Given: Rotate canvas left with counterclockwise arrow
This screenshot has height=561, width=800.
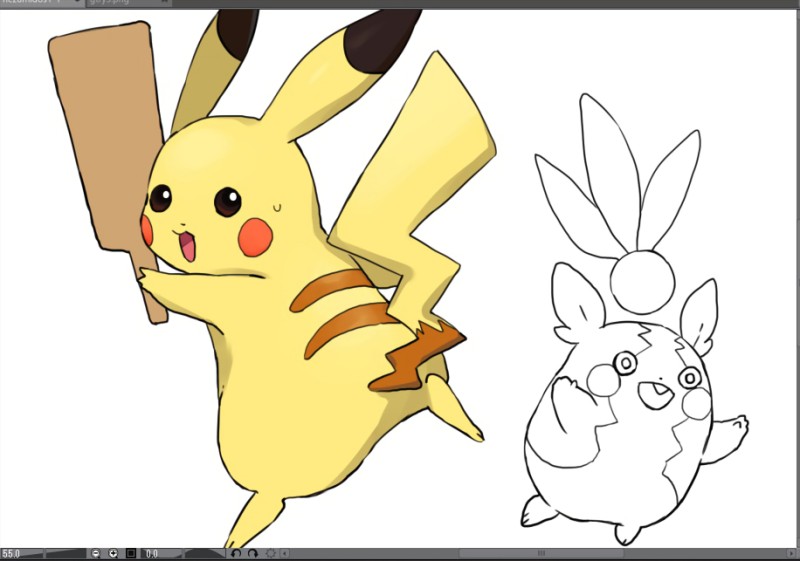Looking at the screenshot, I should point(236,553).
